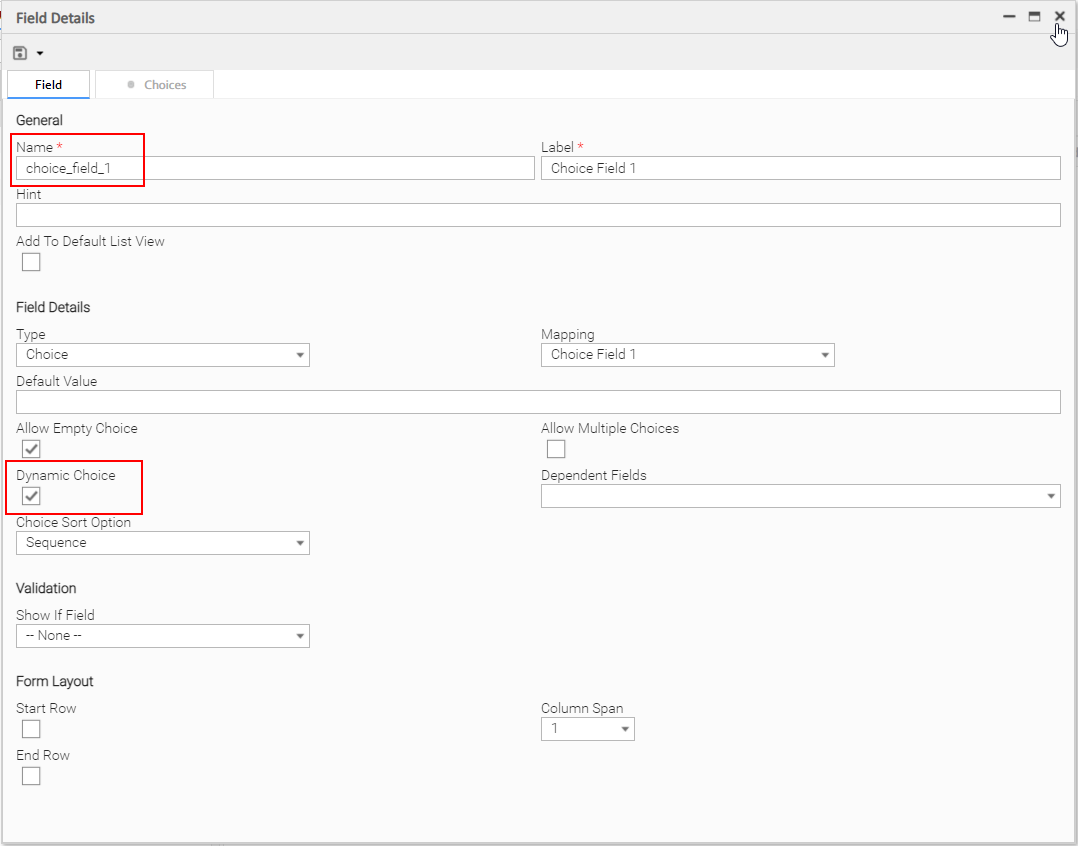Minimize the Field Details window
Screen dimensions: 1078x846
tap(1009, 17)
